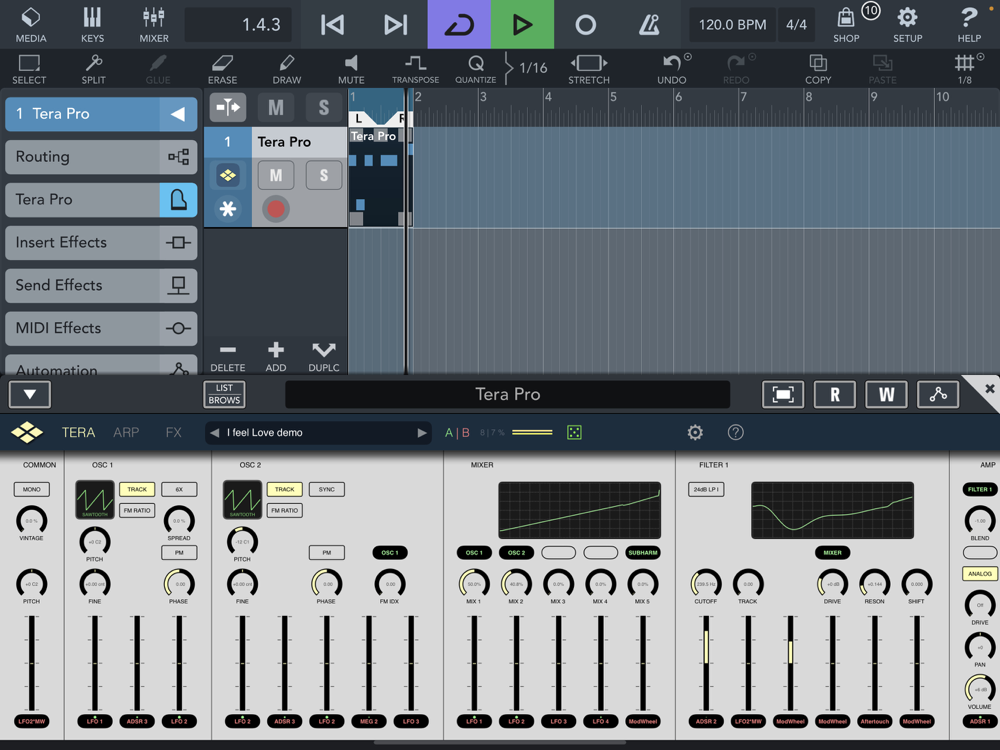Screen dimensions: 1000x750
Task: Choose the Draw pencil tool
Action: coord(287,68)
